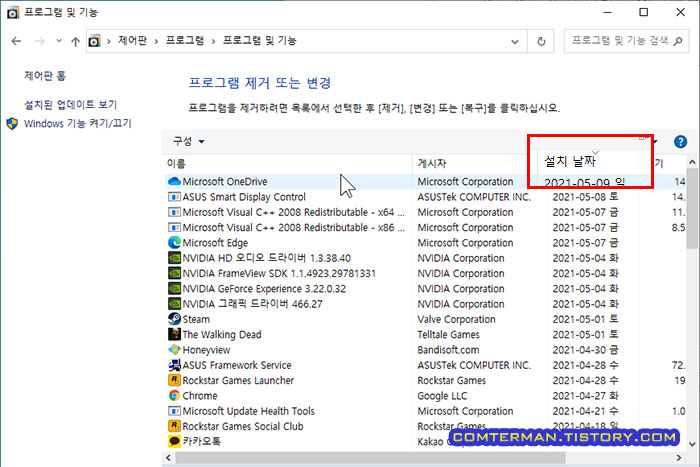The image size is (700, 467).
Task: Click the ASUS Smart Display Control icon
Action: (174, 196)
